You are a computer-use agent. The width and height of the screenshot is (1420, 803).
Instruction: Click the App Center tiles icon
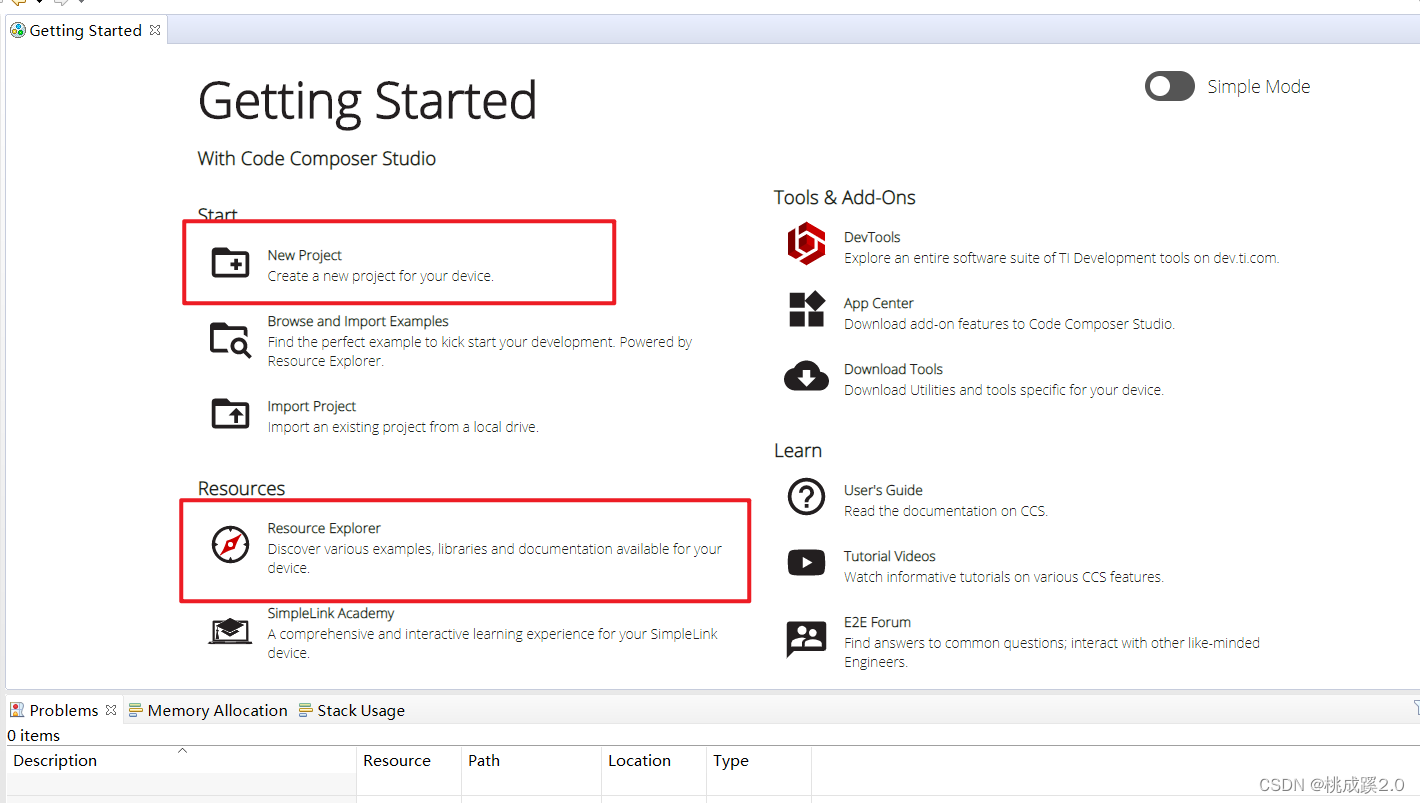point(806,310)
